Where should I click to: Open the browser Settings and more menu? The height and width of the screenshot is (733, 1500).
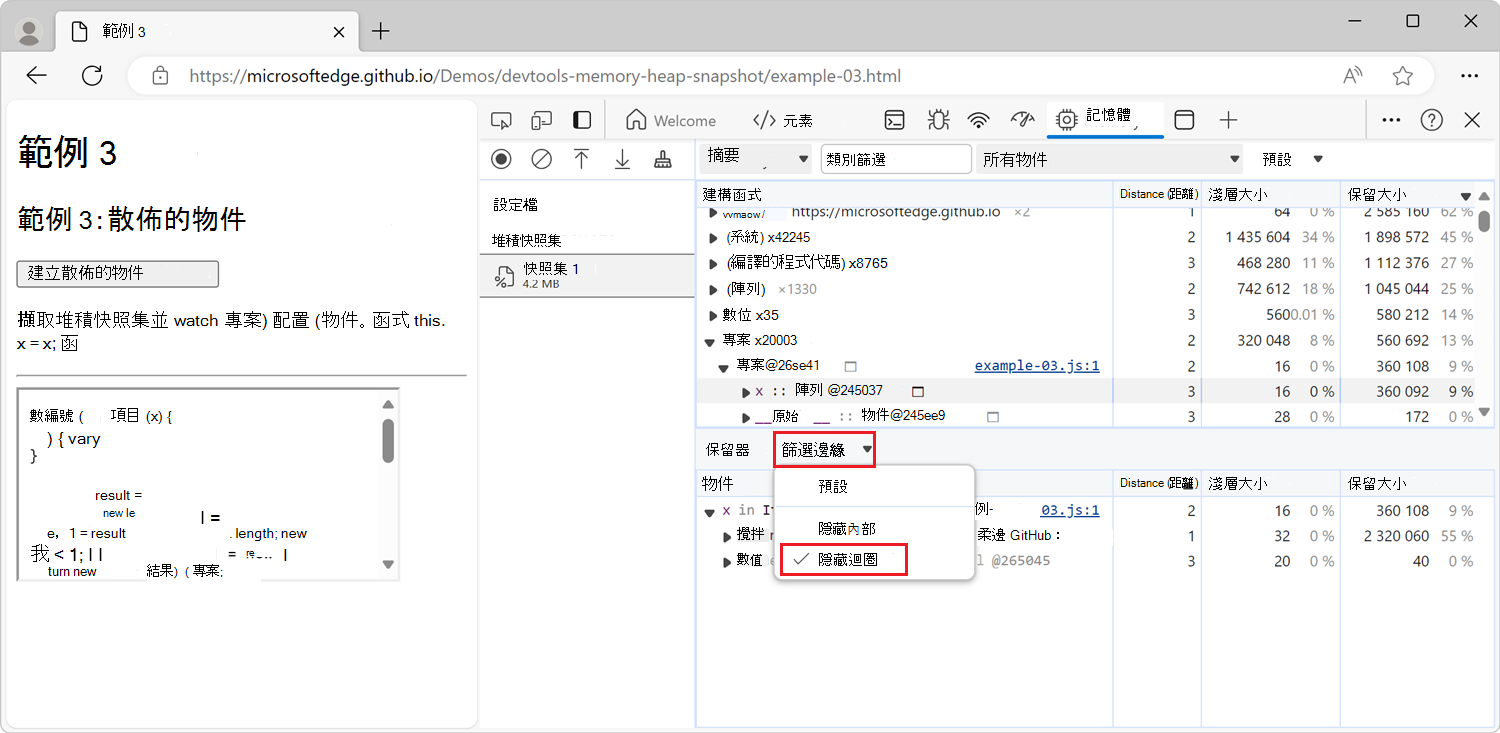click(1469, 76)
